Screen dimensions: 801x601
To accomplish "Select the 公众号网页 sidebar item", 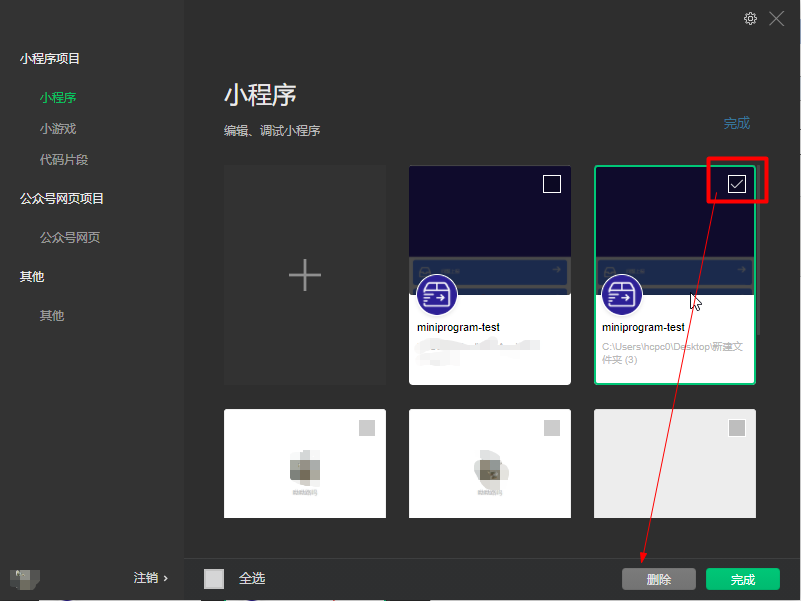I will [70, 238].
